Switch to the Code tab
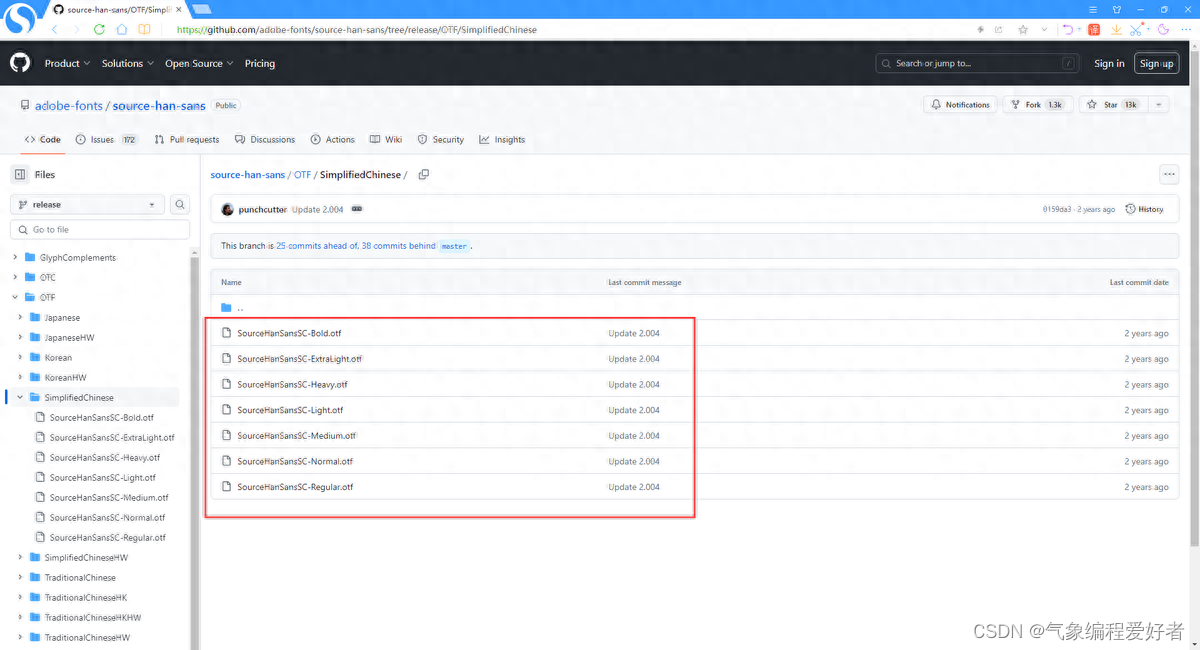The width and height of the screenshot is (1200, 650). click(43, 140)
